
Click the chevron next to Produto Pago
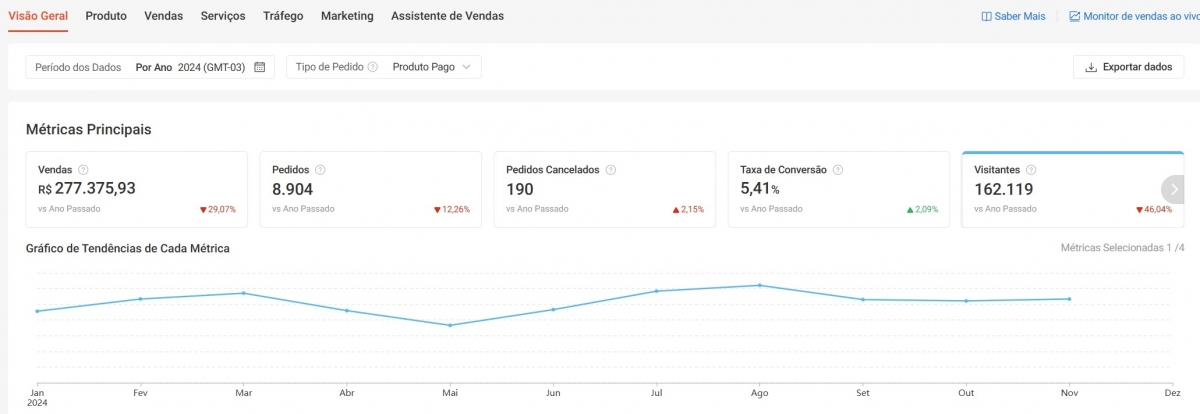click(x=466, y=67)
